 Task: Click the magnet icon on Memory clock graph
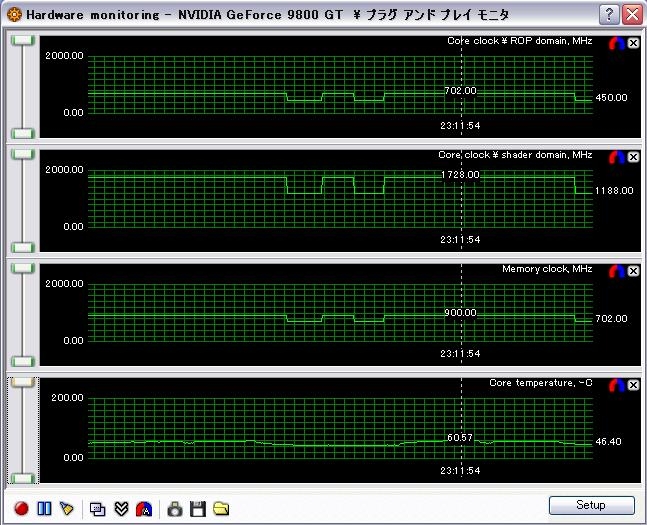tap(617, 271)
